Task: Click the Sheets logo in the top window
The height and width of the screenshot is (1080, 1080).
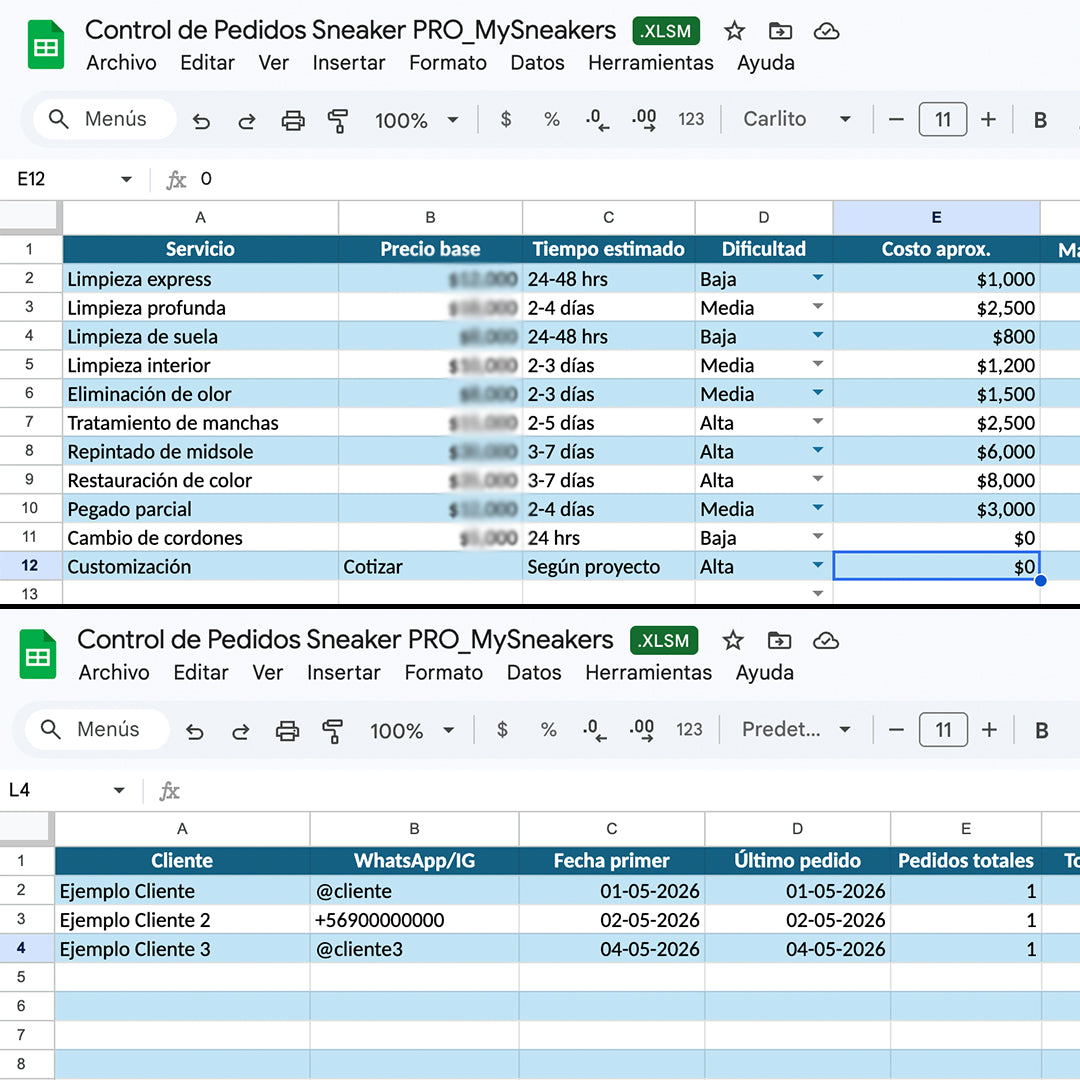Action: click(45, 45)
